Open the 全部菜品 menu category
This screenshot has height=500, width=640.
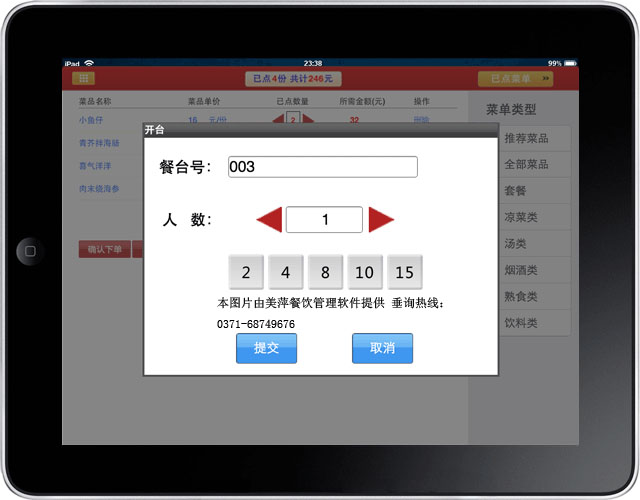[x=526, y=164]
